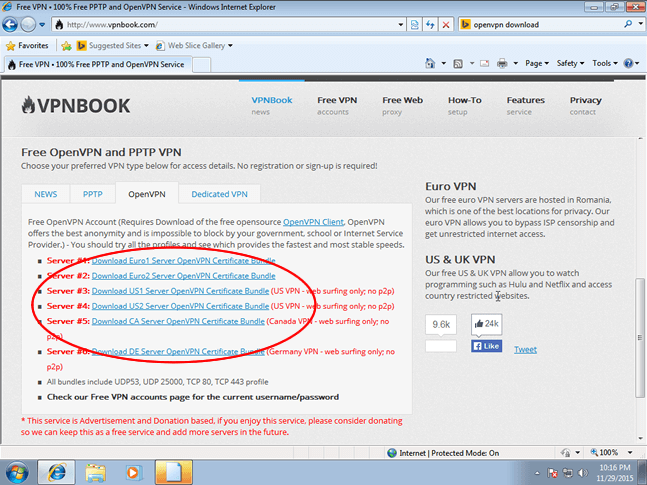The image size is (647, 485).
Task: Click the vertical page scrollbar thumb
Action: 640,338
